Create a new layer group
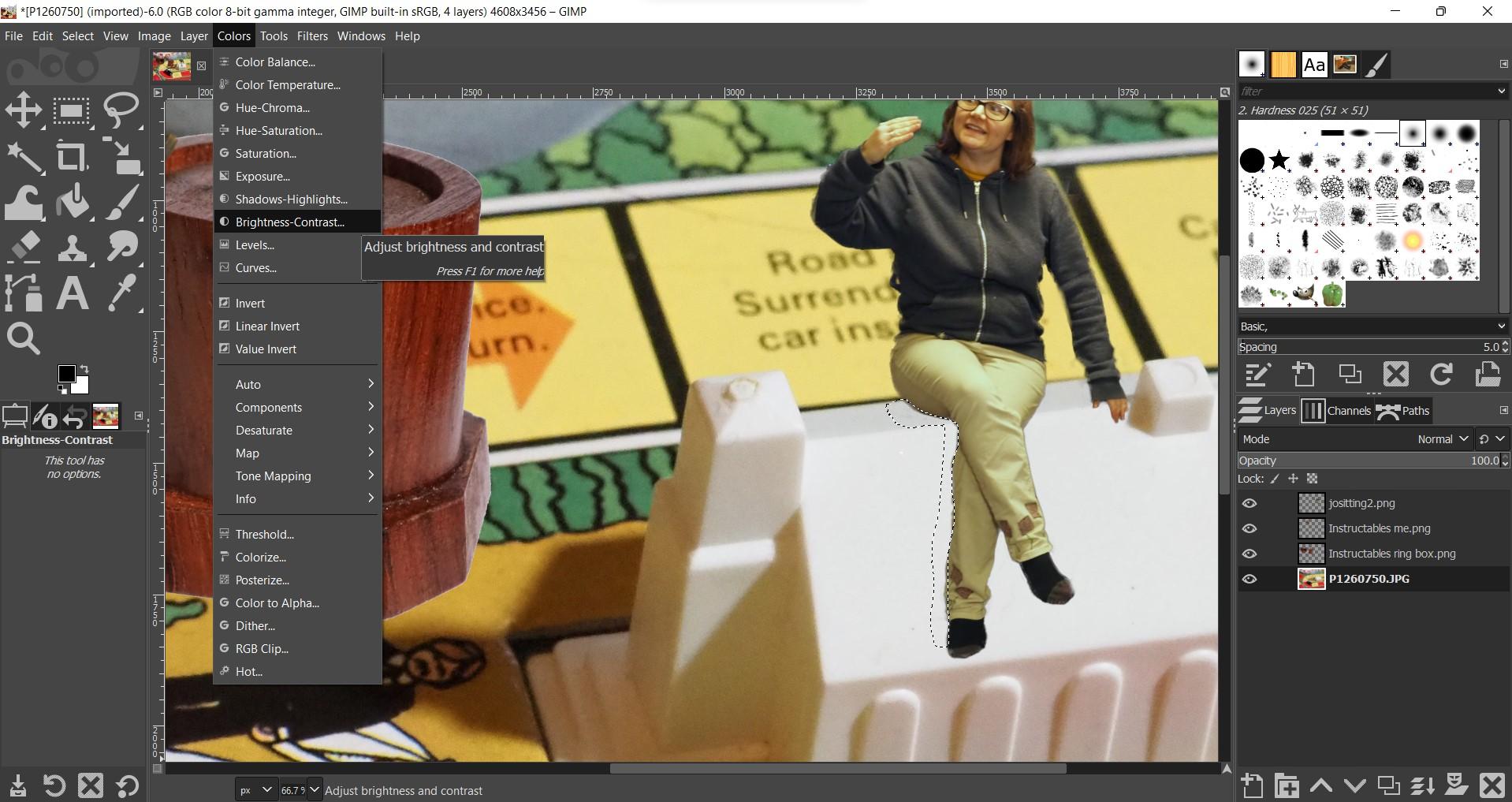This screenshot has width=1512, height=802. click(1287, 785)
